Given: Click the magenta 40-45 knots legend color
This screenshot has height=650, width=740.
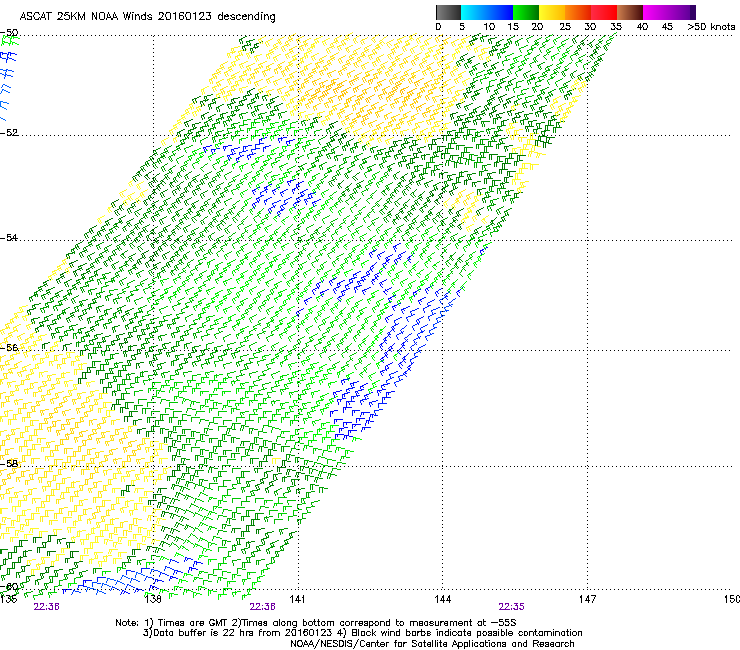Looking at the screenshot, I should pos(656,12).
